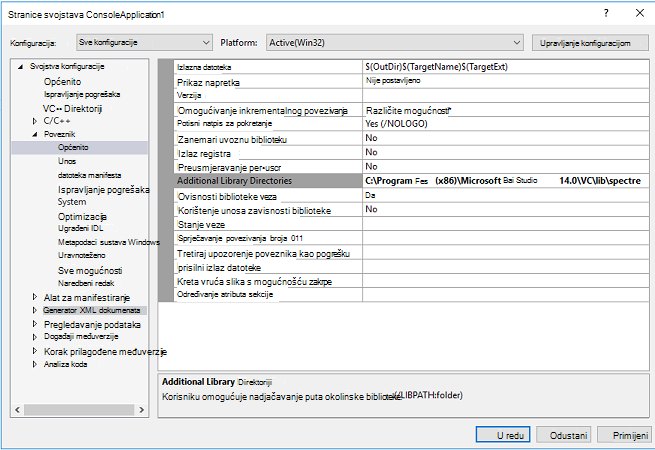
Task: Open the Konfiguracija dropdown
Action: 145,43
